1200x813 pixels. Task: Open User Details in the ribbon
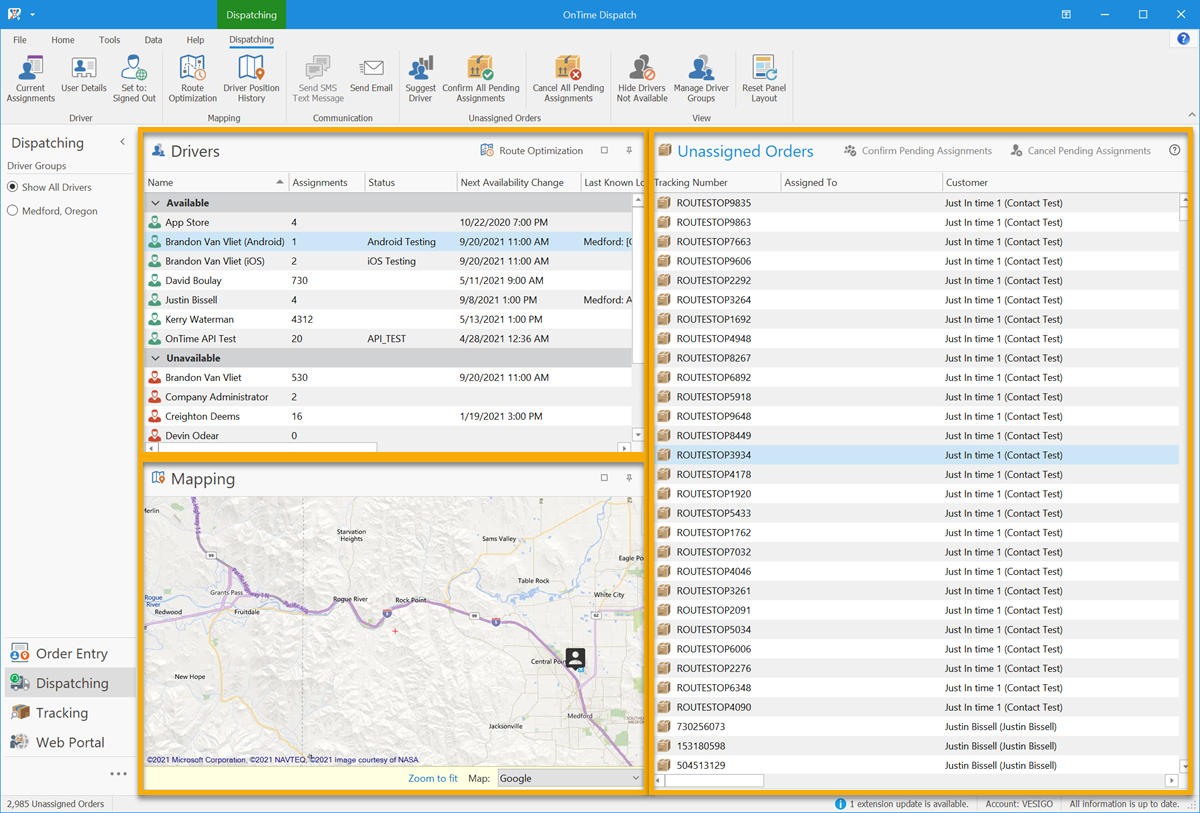(84, 75)
